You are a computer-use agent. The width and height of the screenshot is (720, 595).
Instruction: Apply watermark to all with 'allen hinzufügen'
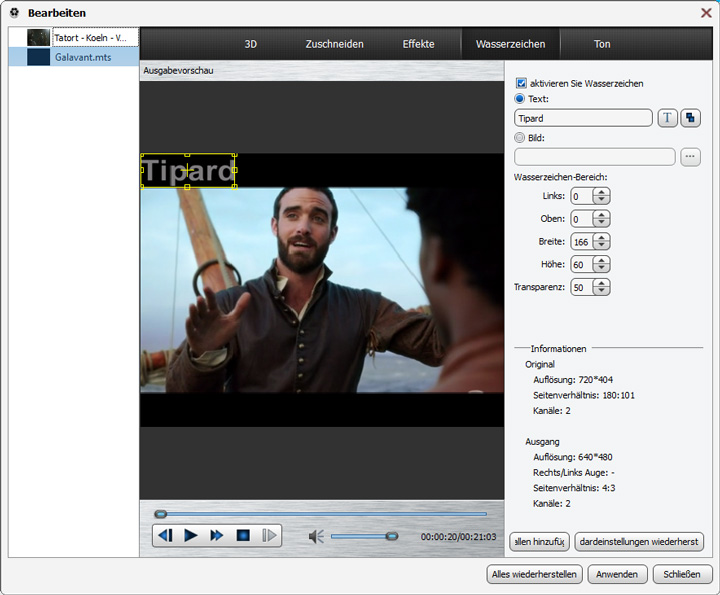(x=540, y=541)
